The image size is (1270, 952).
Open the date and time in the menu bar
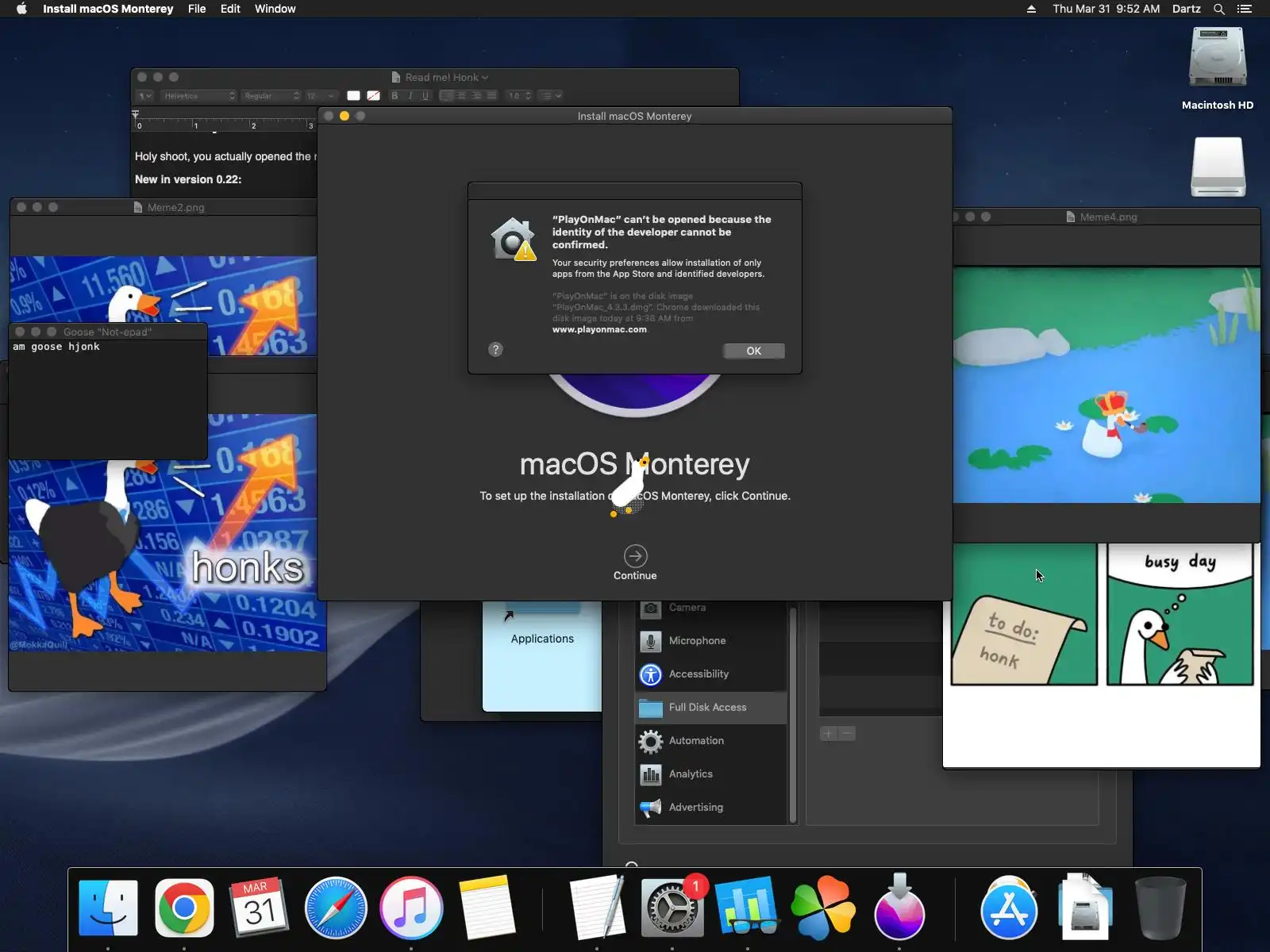coord(1106,9)
